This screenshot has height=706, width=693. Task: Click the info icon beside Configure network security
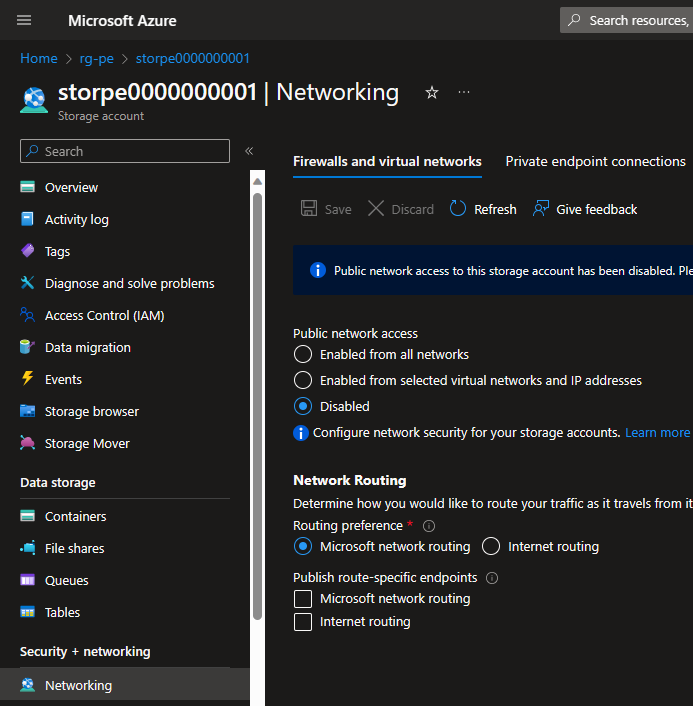click(301, 433)
